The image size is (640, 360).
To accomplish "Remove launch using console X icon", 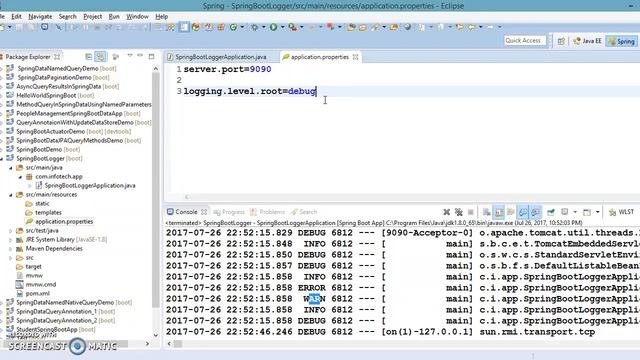I will pyautogui.click(x=447, y=212).
